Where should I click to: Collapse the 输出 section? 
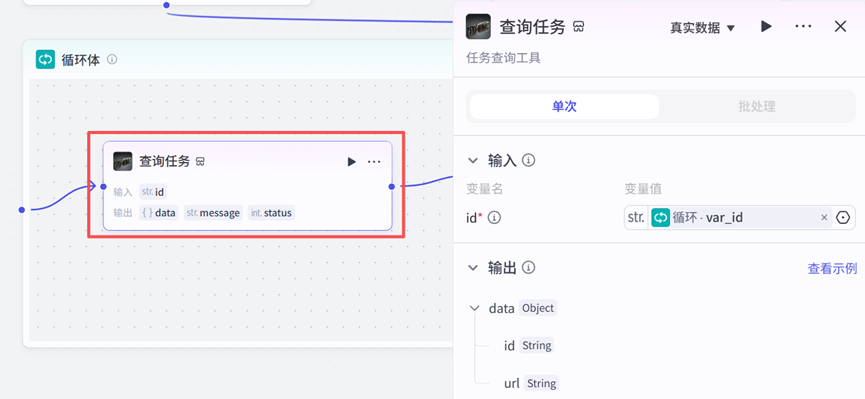473,268
